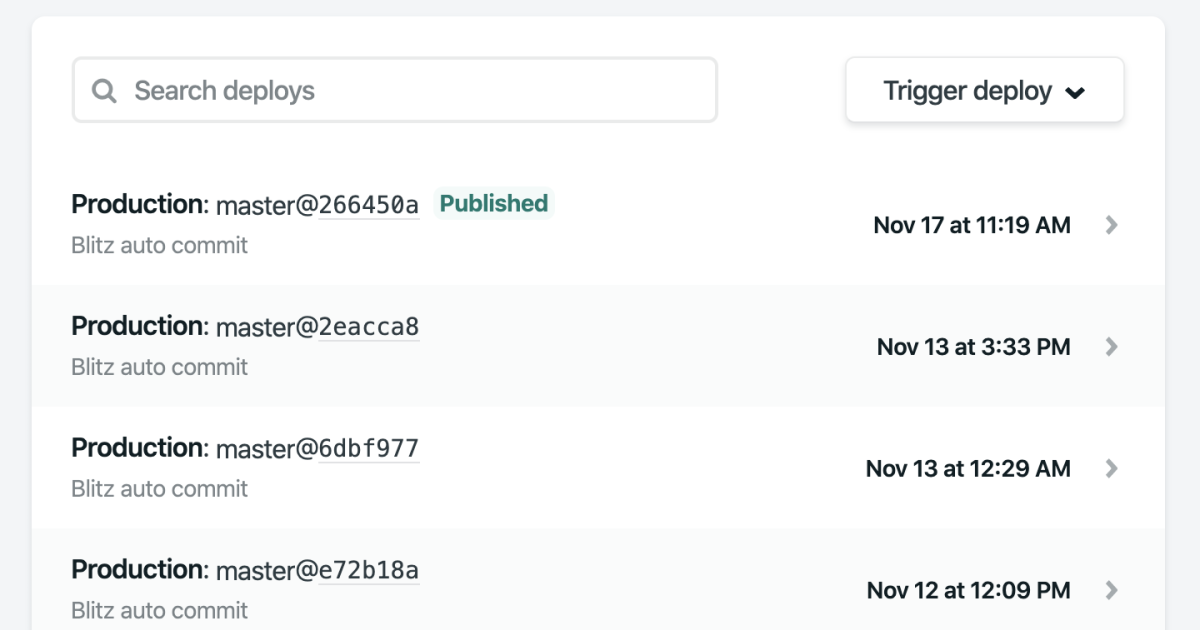
Task: Open commit link 6dbf977
Action: [x=369, y=449]
